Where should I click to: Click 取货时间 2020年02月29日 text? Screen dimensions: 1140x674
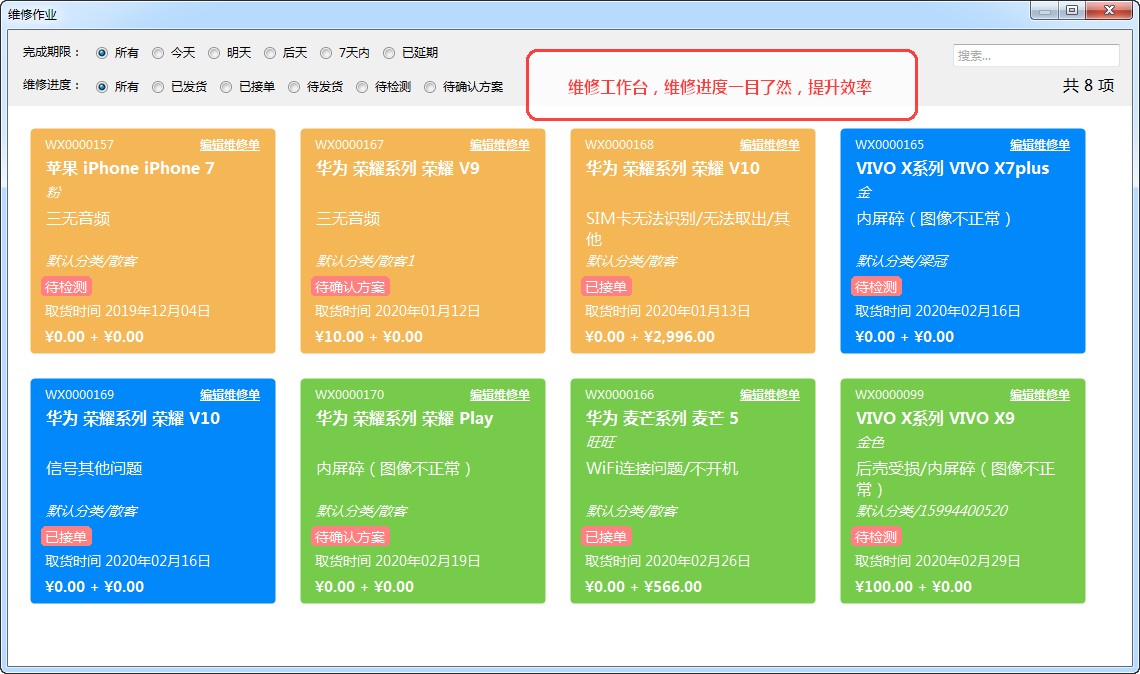coord(938,561)
